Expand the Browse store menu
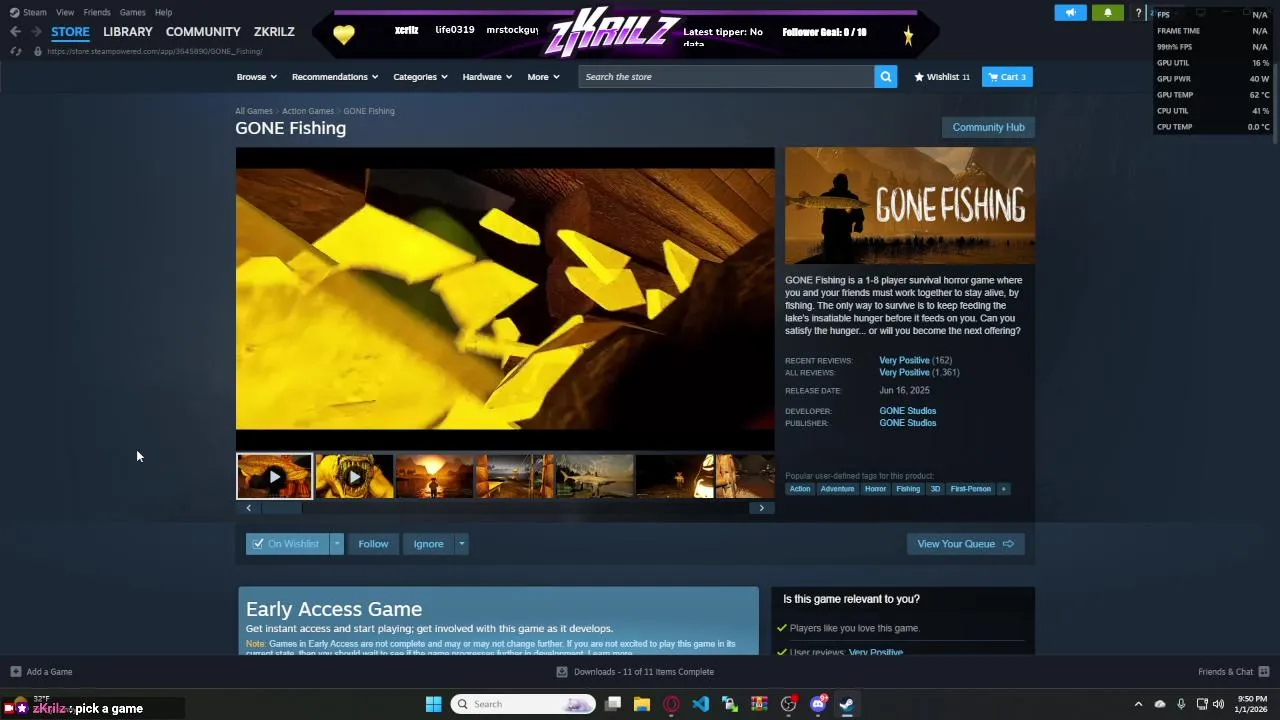 click(256, 77)
